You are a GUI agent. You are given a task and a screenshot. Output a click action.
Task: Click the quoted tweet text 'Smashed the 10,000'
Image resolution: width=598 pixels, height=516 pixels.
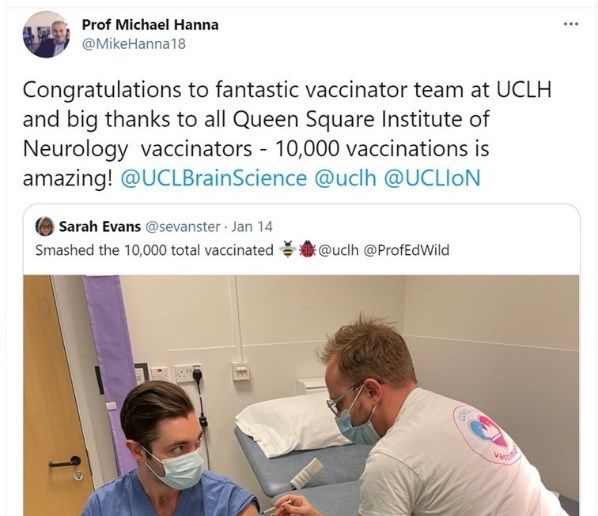coord(103,250)
